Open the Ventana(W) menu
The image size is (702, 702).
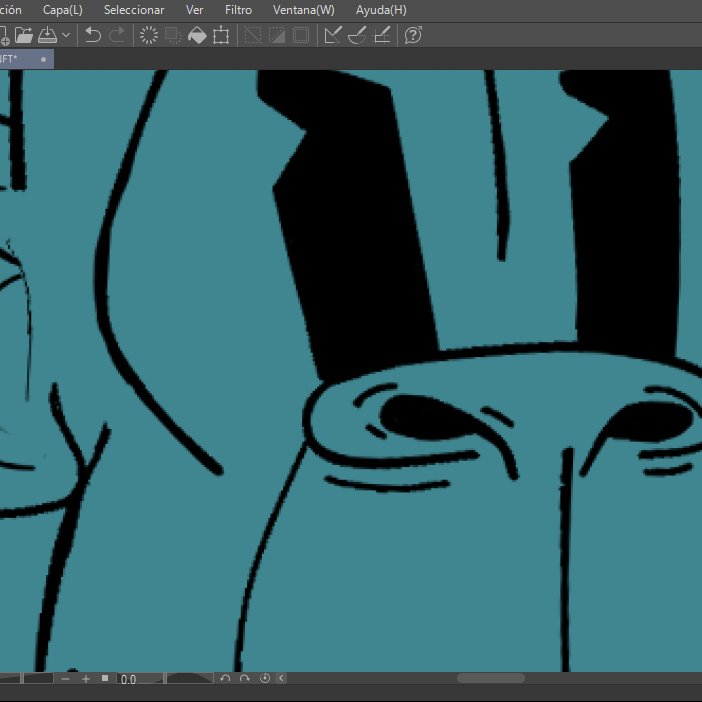click(x=304, y=10)
